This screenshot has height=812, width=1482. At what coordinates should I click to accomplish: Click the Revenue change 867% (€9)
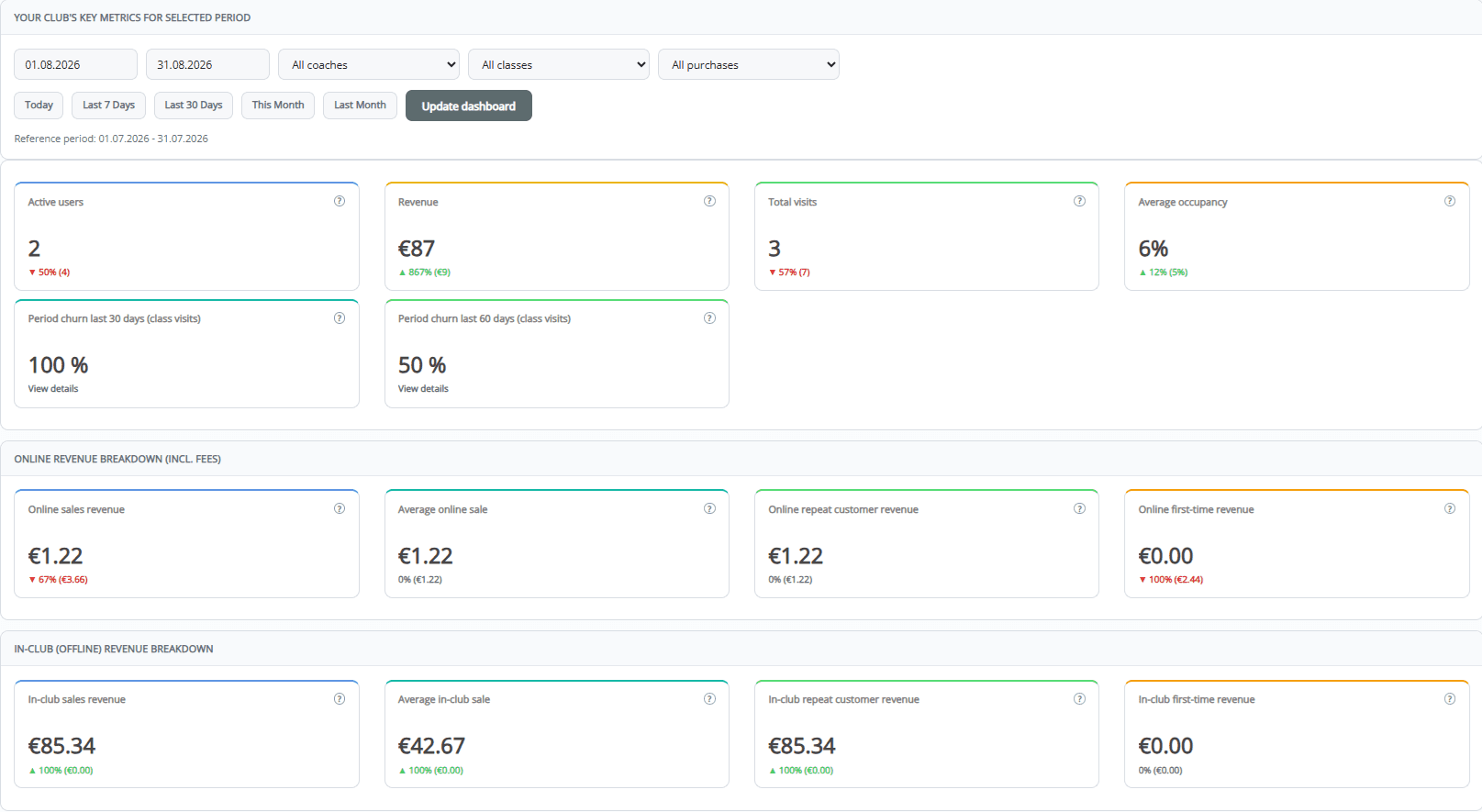(424, 273)
